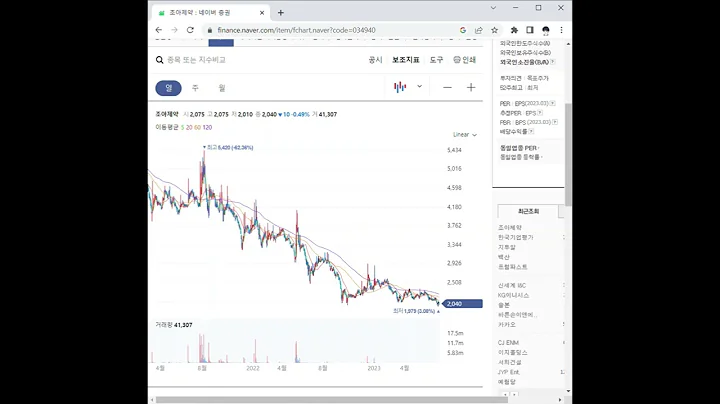Toggle the 5-day moving average
The height and width of the screenshot is (404, 720).
(182, 128)
